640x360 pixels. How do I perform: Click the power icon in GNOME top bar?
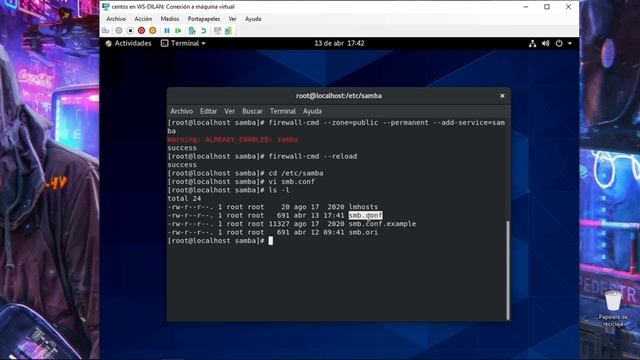point(559,43)
